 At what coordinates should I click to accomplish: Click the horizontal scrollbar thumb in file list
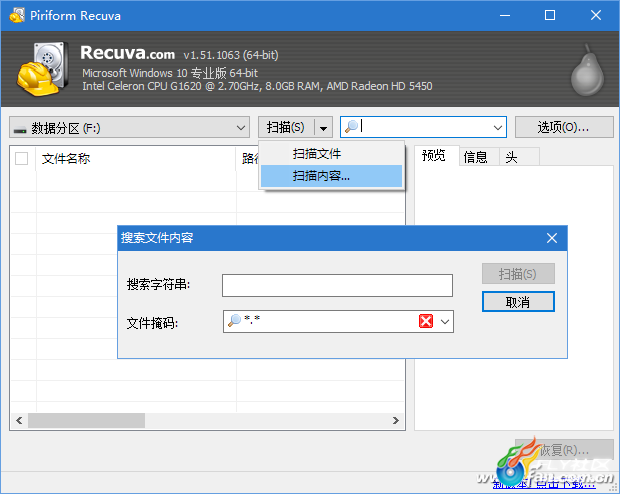pos(86,420)
